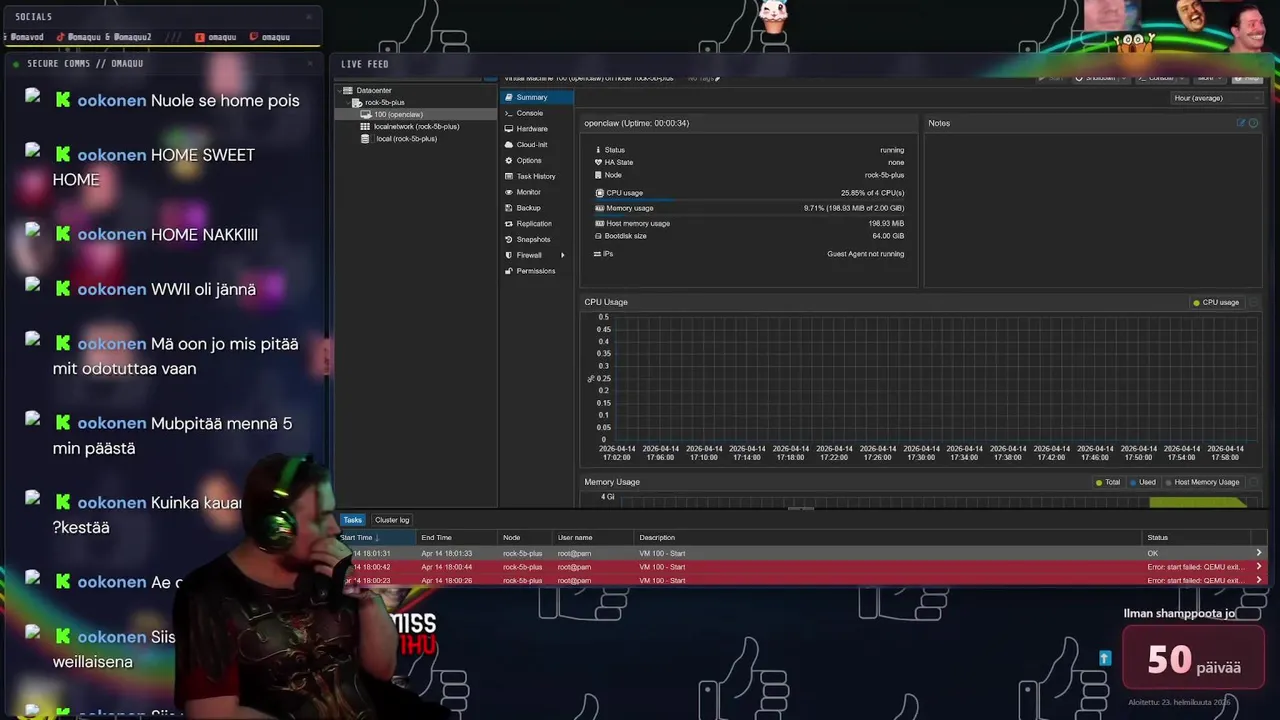The width and height of the screenshot is (1280, 720).
Task: Click the Firewall shield icon
Action: pos(509,255)
